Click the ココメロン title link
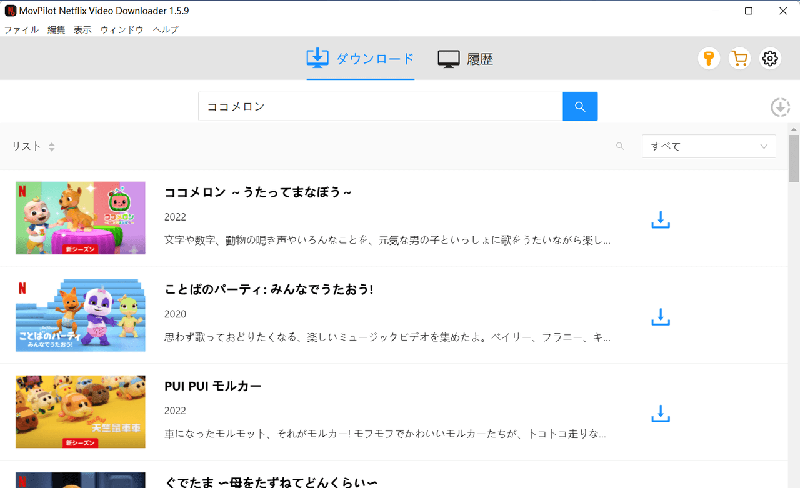Screen dimensions: 800x488 coord(258,192)
